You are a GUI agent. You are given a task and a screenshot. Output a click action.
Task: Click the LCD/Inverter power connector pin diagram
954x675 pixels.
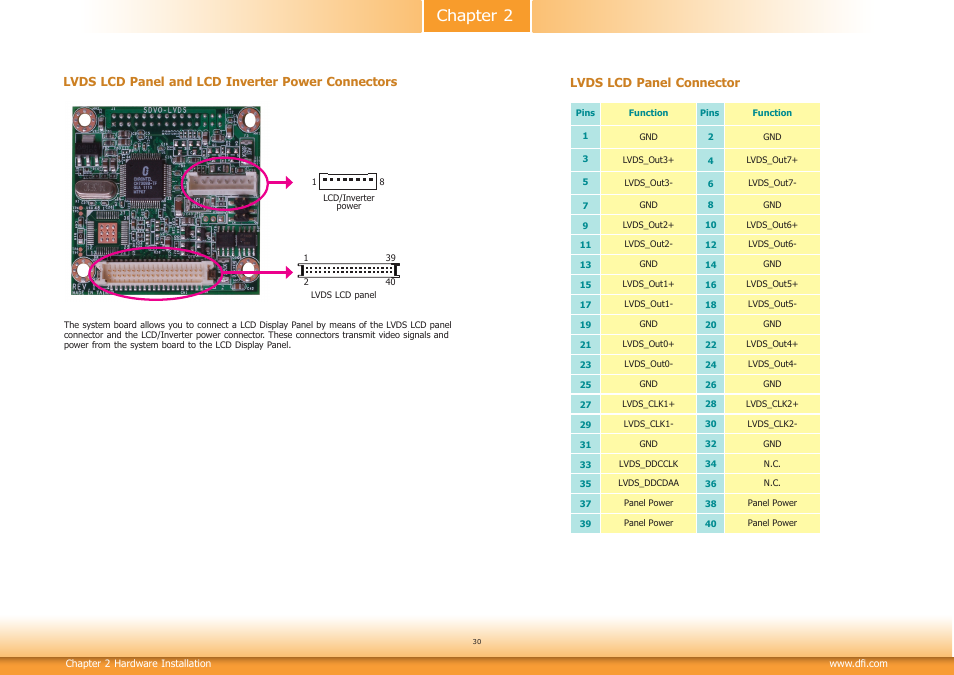pos(348,181)
